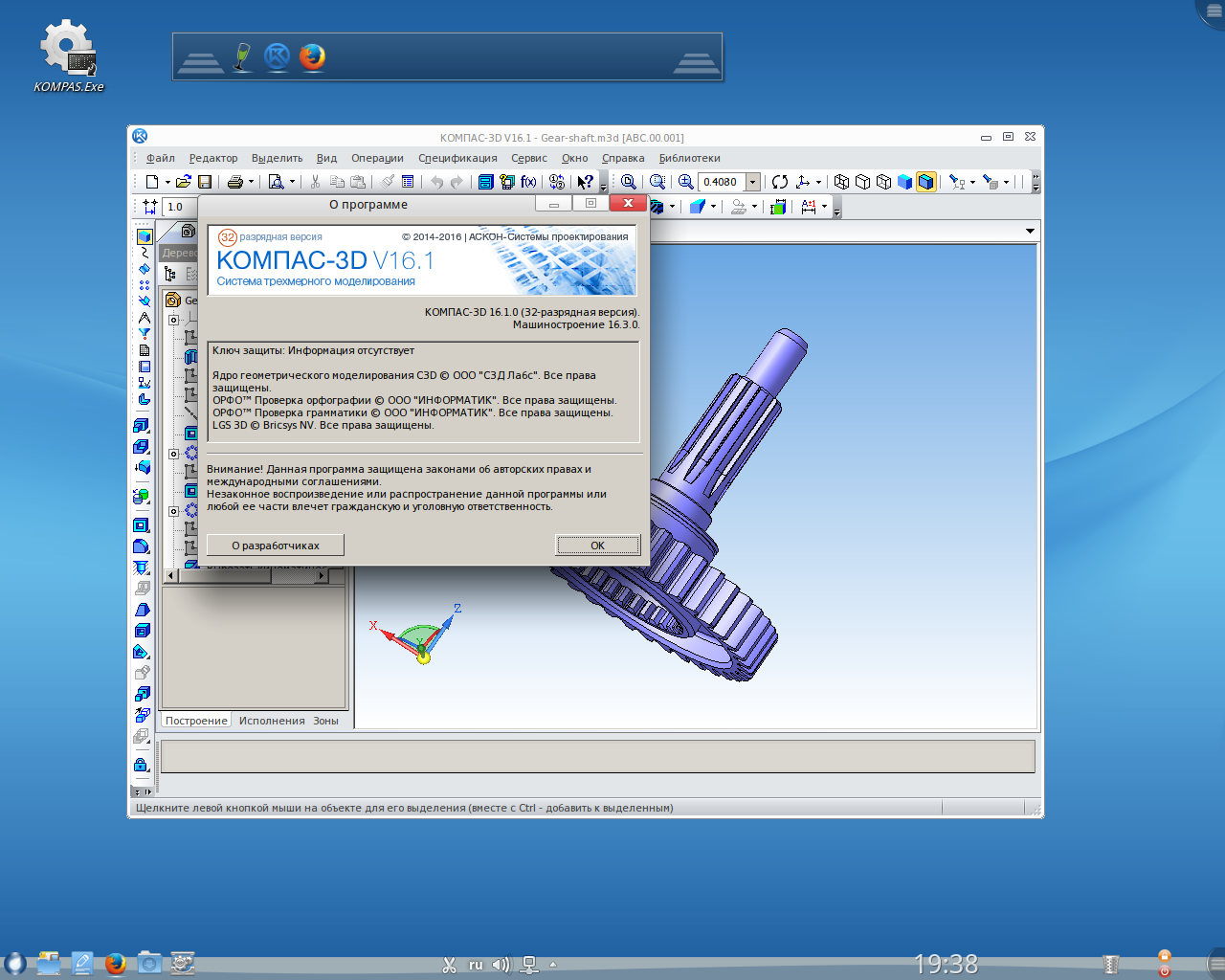Click the Undo arrow icon
This screenshot has height=980, width=1225.
[437, 182]
